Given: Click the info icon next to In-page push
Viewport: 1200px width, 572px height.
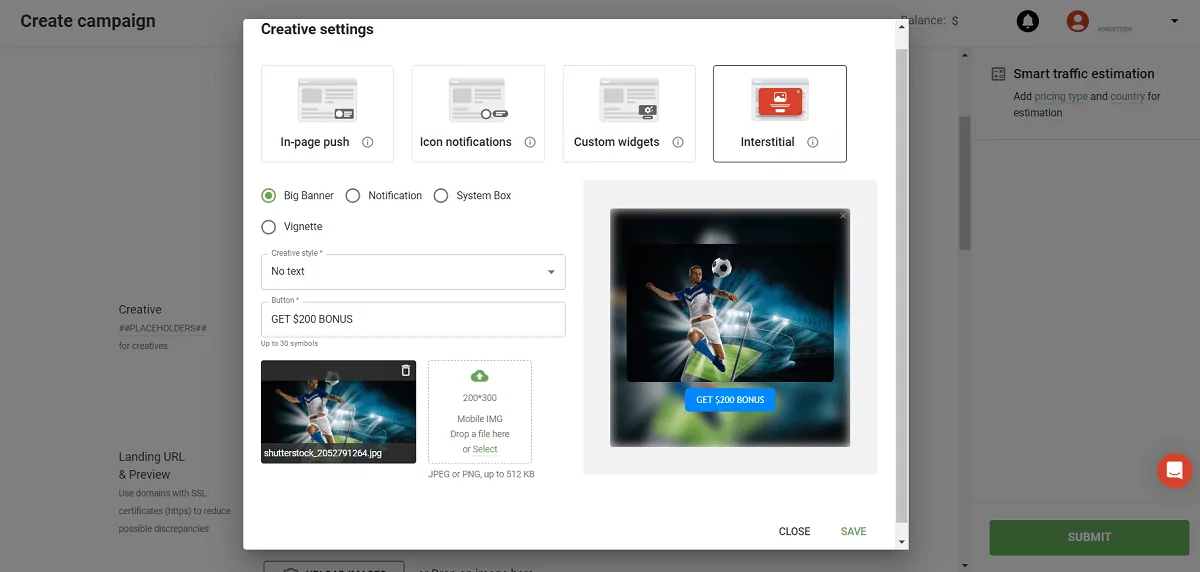Looking at the screenshot, I should point(368,142).
